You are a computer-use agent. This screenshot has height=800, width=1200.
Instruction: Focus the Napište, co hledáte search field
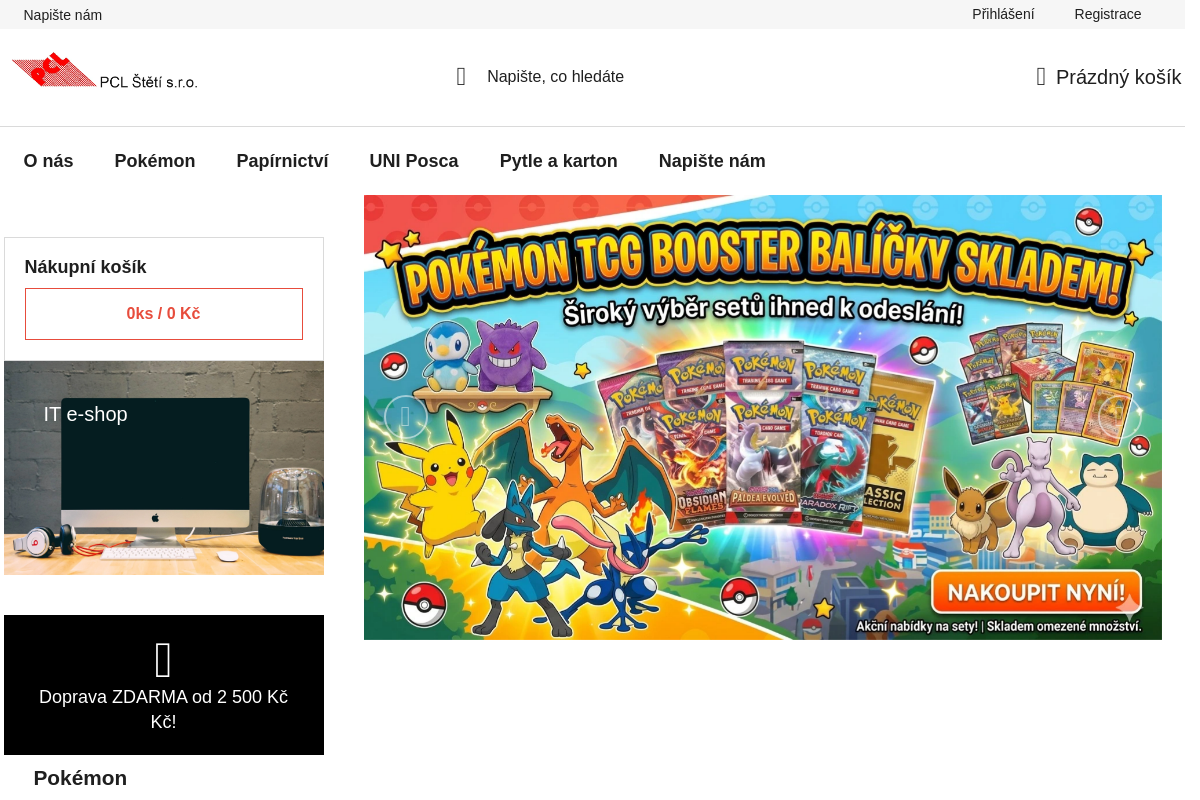[555, 77]
